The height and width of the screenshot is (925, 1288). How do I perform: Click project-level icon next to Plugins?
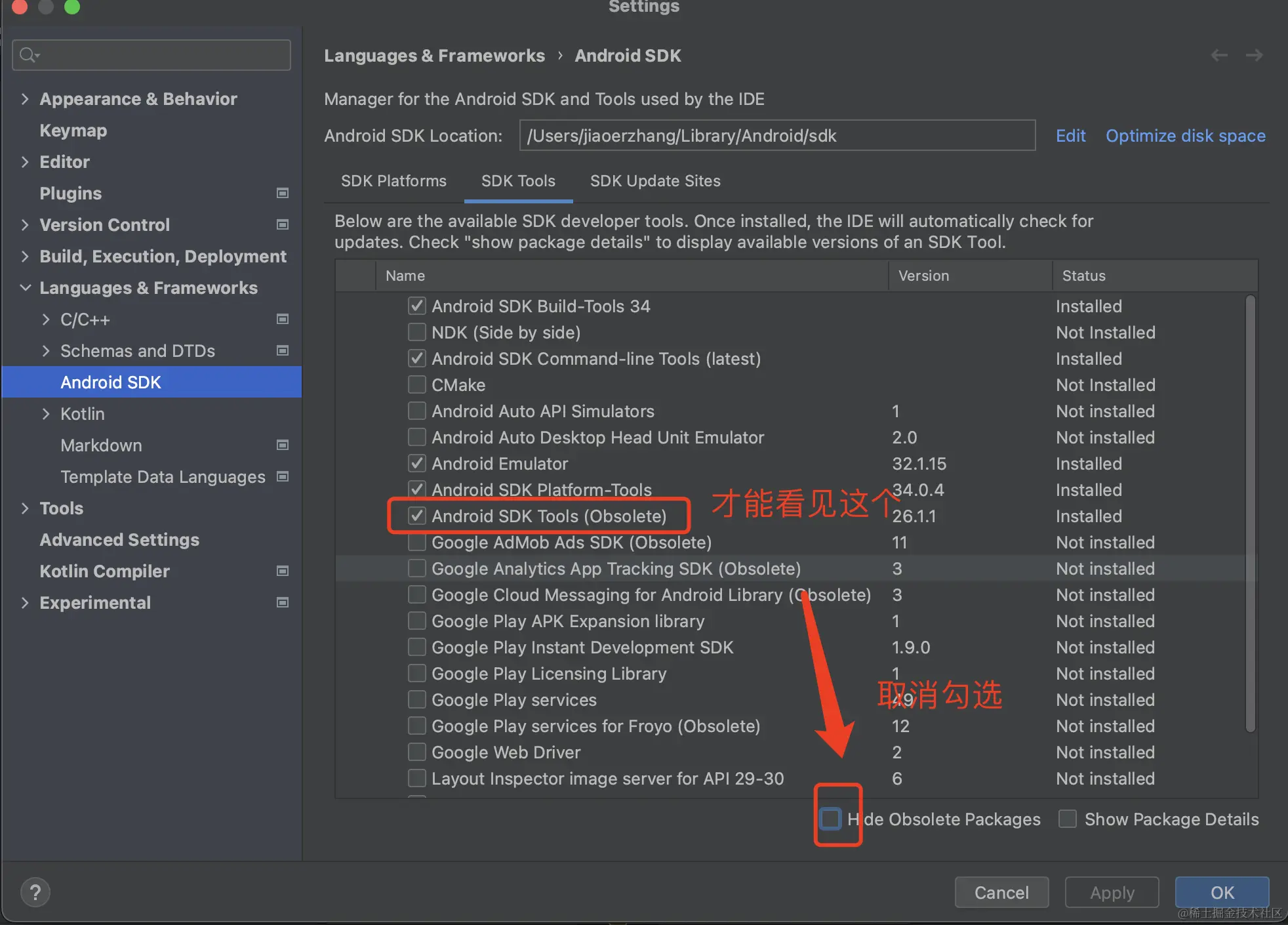click(283, 193)
